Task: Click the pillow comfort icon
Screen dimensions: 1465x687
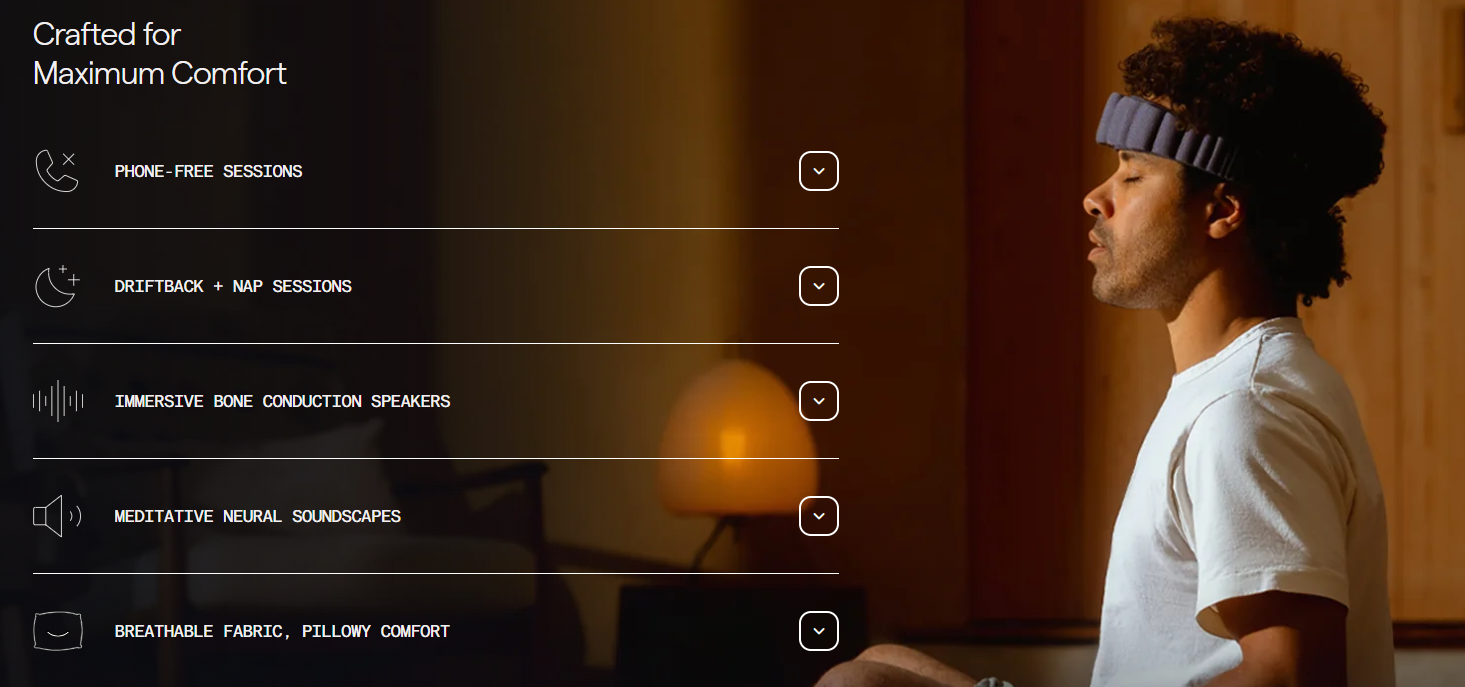Action: point(57,631)
